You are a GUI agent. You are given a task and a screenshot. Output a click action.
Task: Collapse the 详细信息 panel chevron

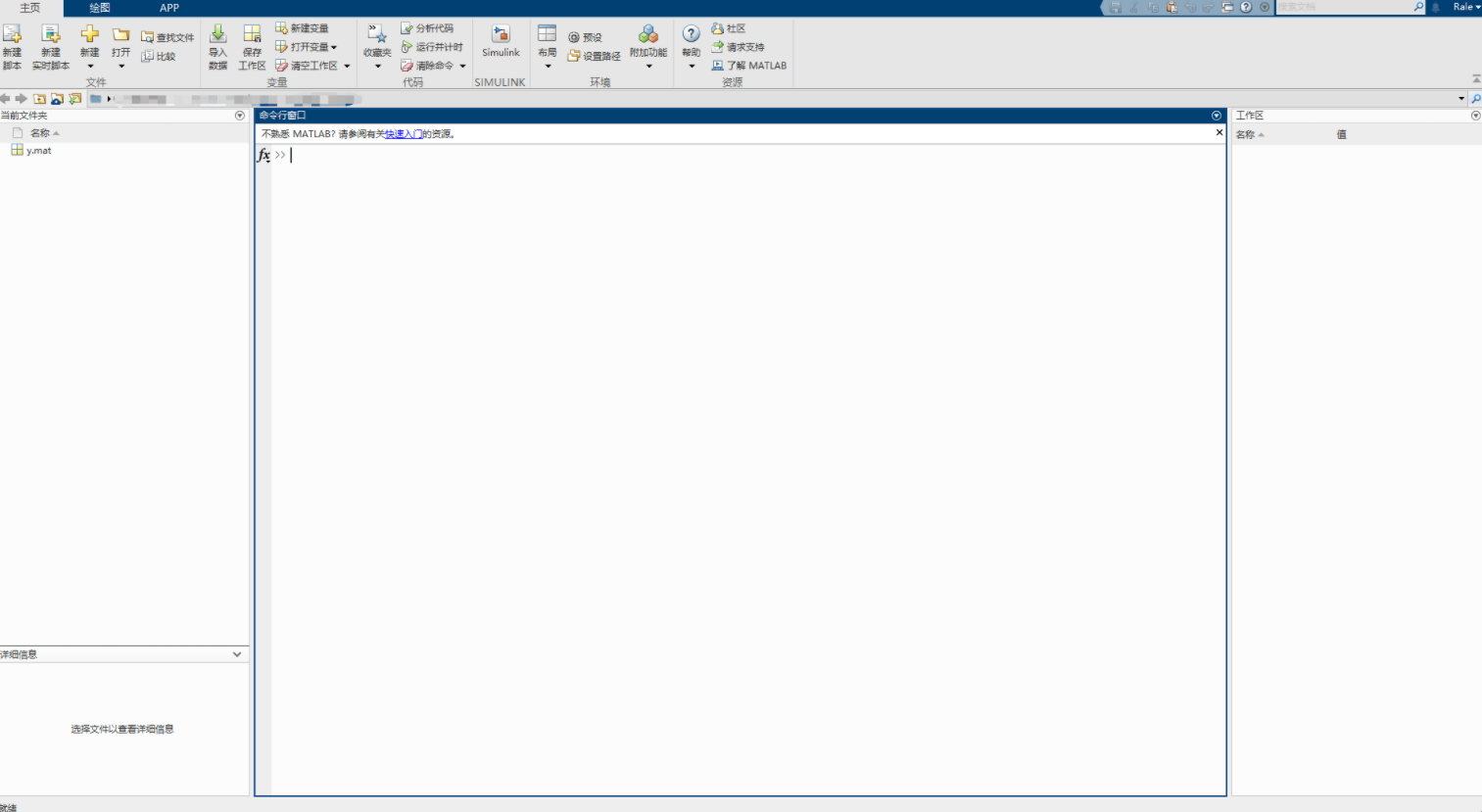(x=237, y=654)
